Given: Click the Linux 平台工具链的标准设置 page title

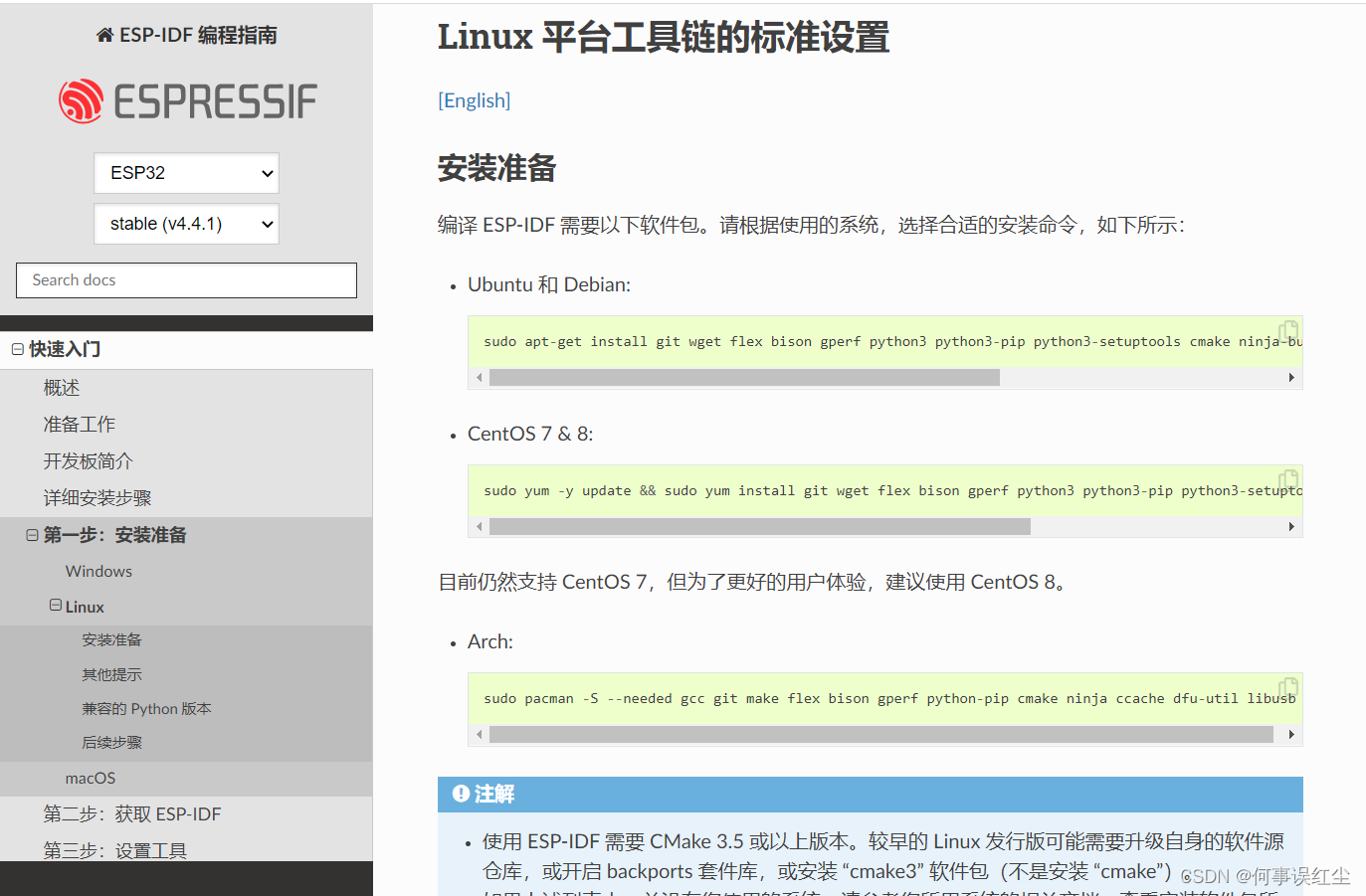Looking at the screenshot, I should click(x=664, y=37).
